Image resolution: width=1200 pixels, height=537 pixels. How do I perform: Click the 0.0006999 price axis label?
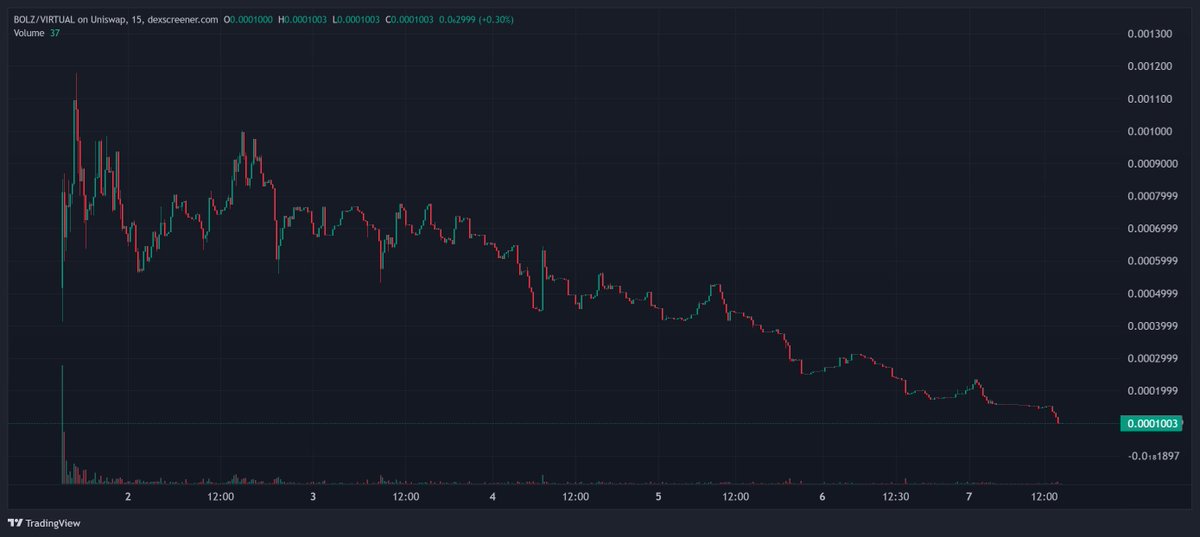[x=1152, y=229]
